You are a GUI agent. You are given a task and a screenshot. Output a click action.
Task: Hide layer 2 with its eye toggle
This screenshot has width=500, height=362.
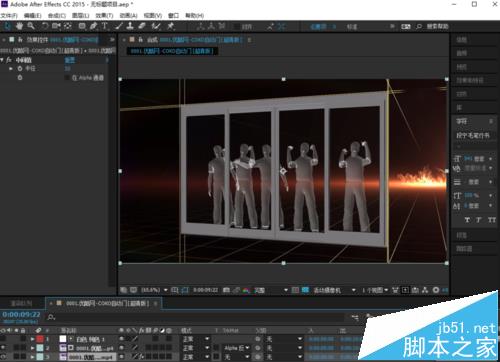(x=3, y=348)
